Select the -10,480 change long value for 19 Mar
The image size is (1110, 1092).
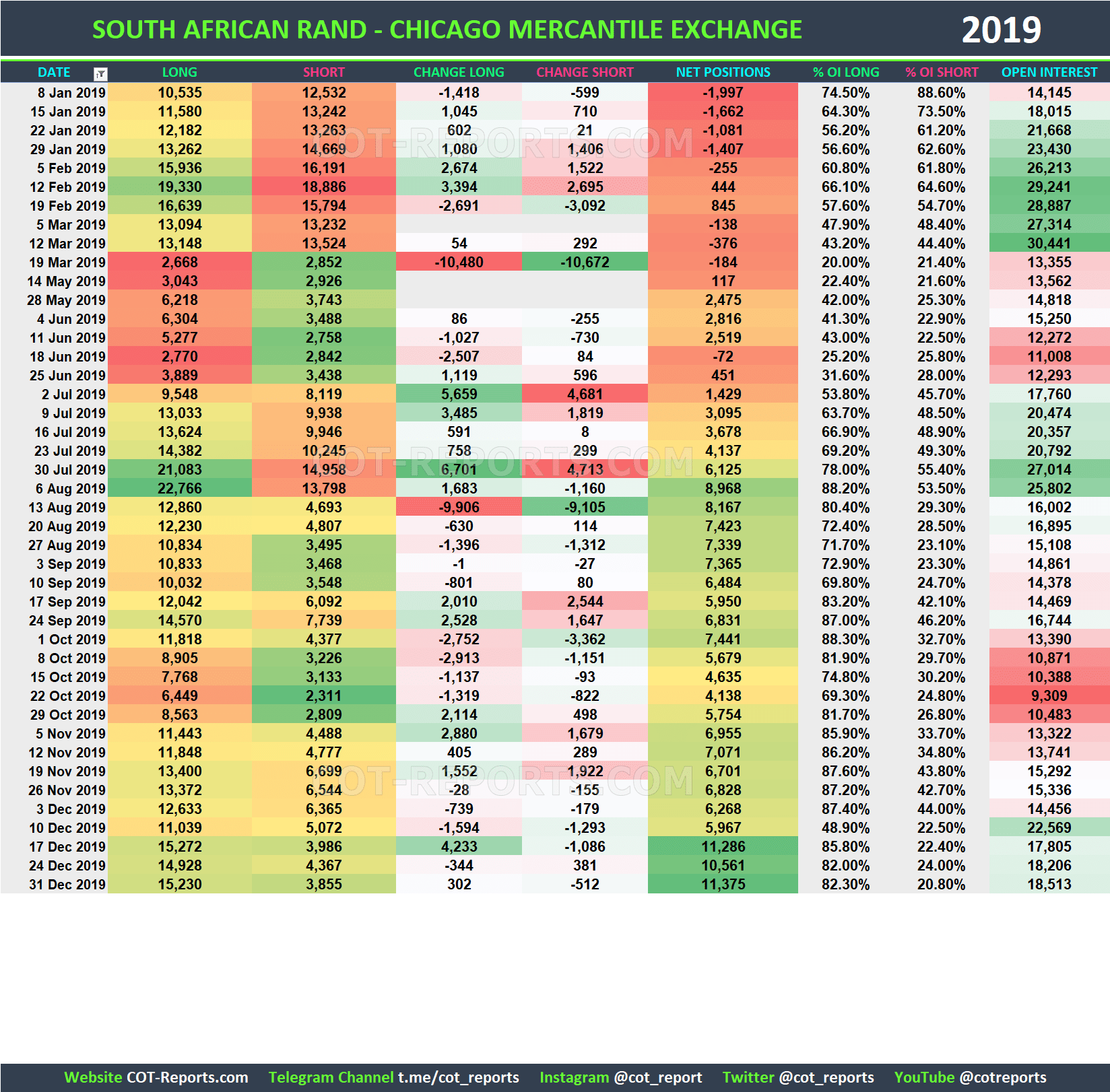459,262
